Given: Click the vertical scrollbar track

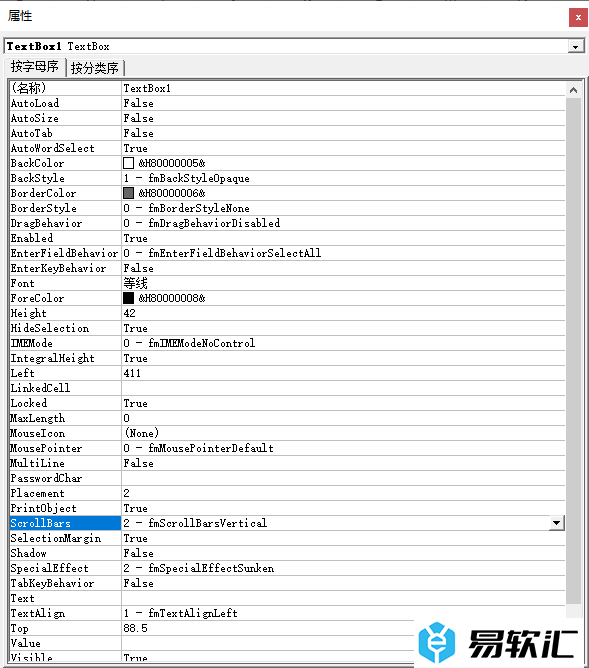Looking at the screenshot, I should point(573,349).
